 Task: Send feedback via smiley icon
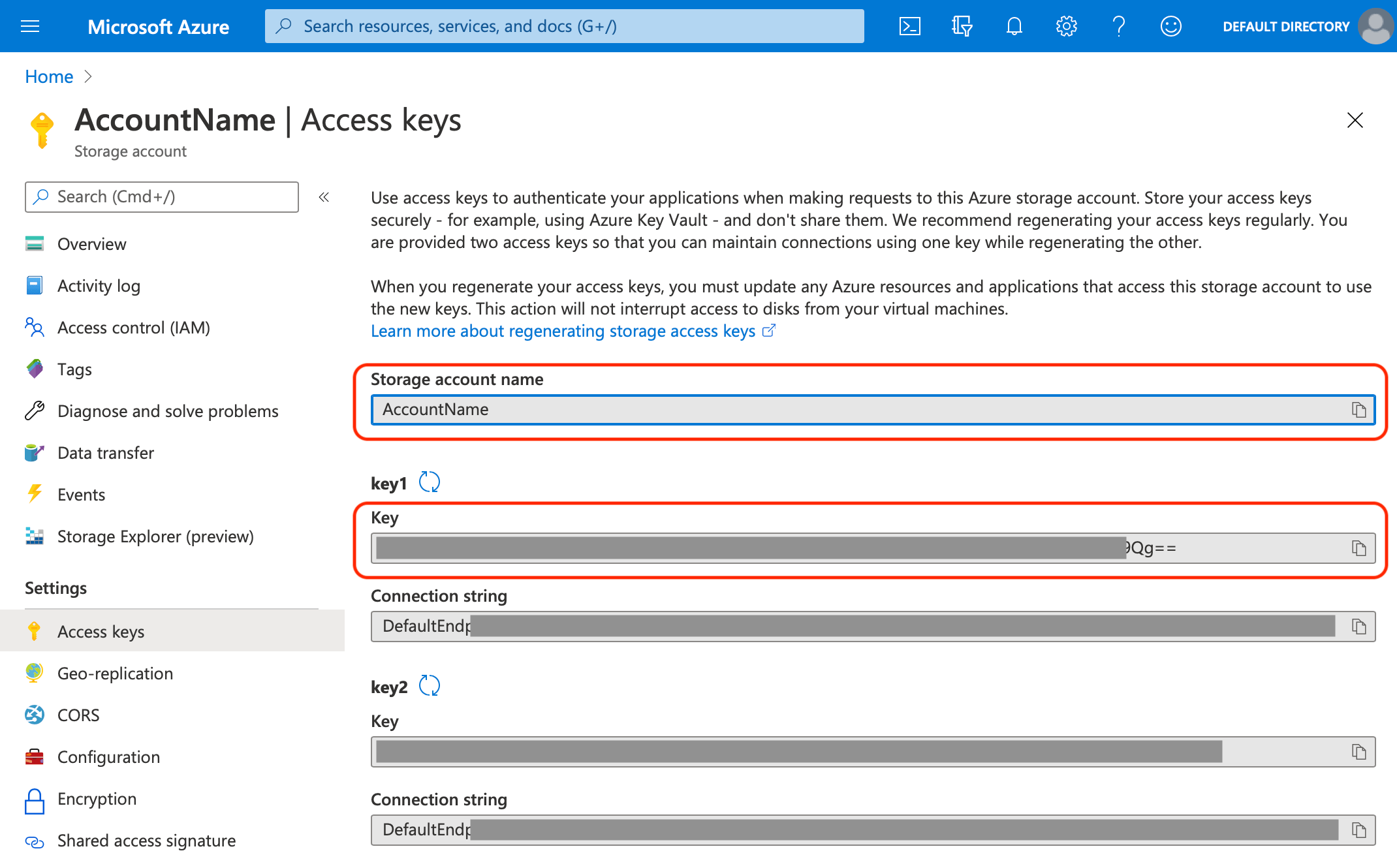pyautogui.click(x=1171, y=26)
